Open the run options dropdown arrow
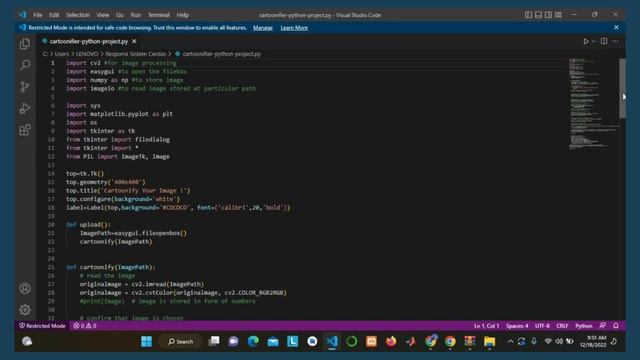The image size is (640, 360). pyautogui.click(x=593, y=41)
